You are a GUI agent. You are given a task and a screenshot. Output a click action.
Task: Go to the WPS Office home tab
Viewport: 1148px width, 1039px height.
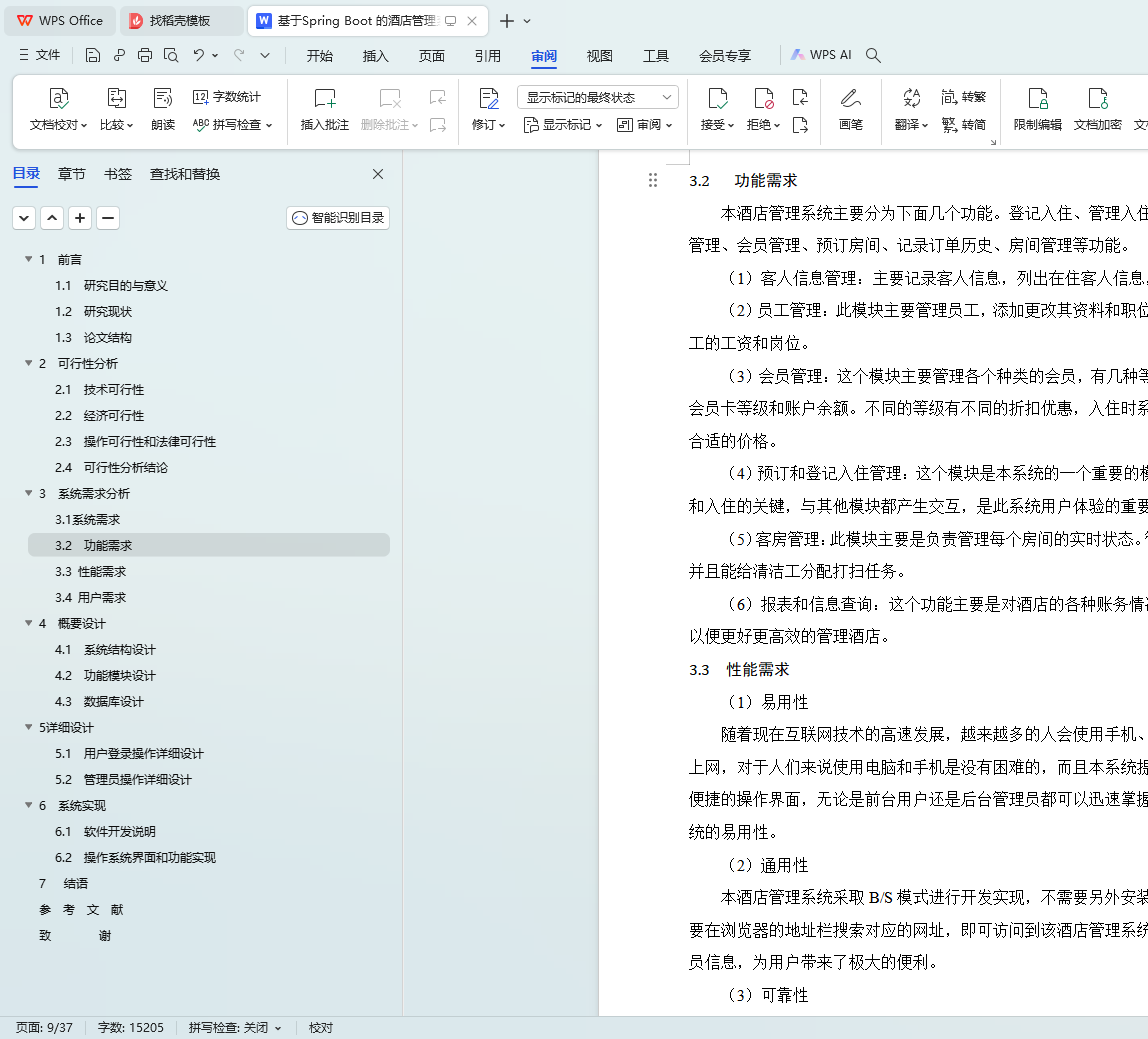[60, 21]
